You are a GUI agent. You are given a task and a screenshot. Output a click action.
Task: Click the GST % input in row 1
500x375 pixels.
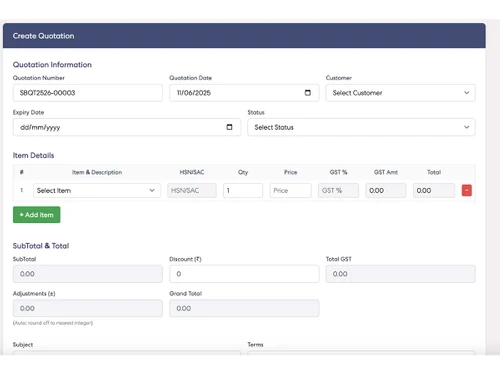pos(338,190)
